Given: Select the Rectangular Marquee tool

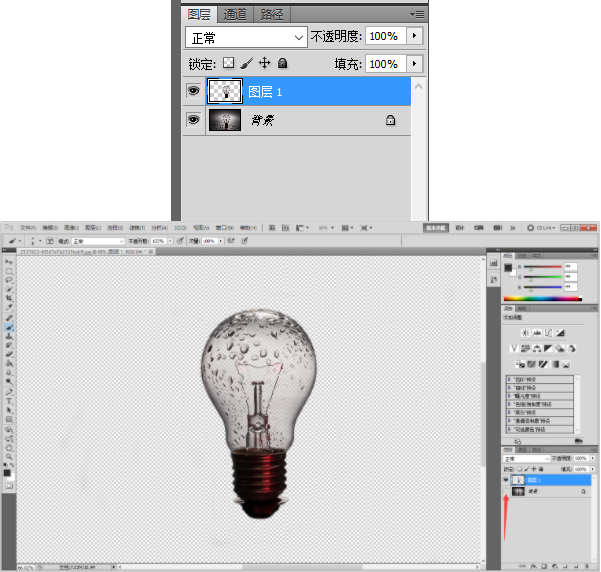Looking at the screenshot, I should pos(9,271).
